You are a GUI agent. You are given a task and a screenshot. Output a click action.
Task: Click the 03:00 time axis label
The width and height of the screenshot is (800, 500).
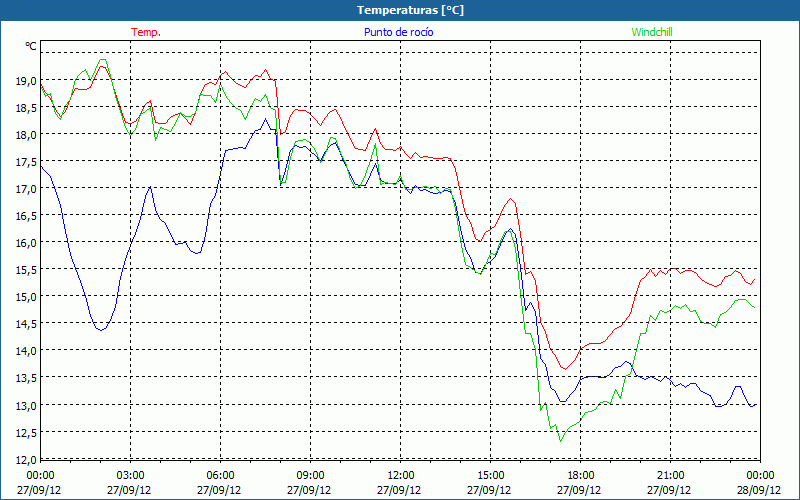tap(130, 476)
